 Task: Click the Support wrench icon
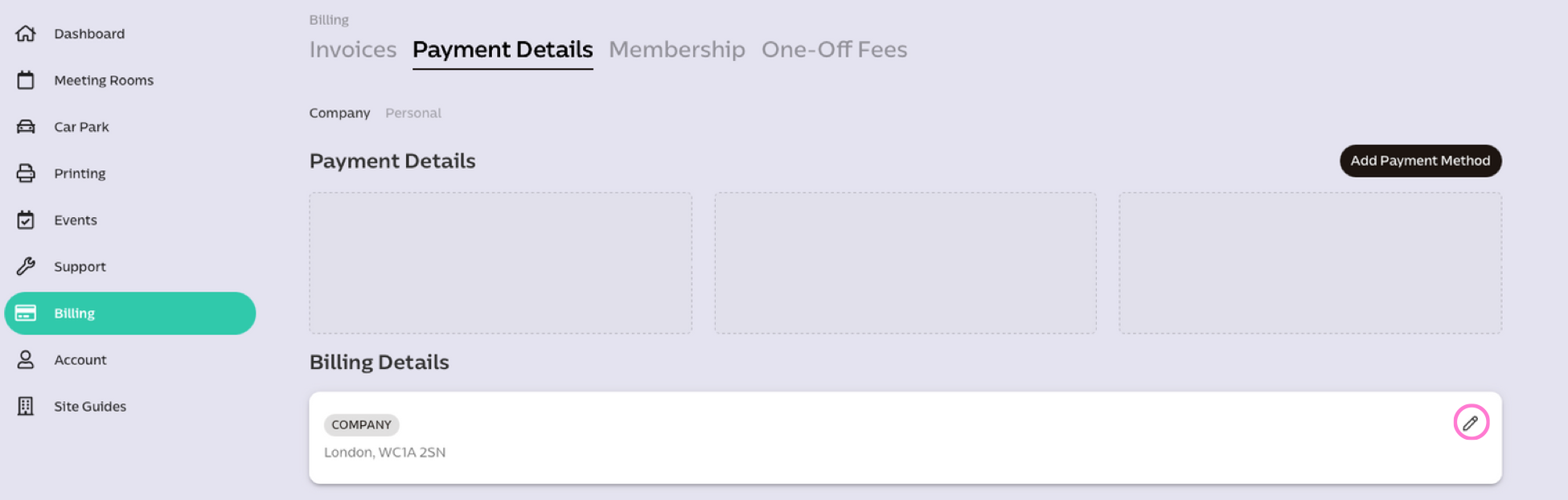(x=26, y=267)
